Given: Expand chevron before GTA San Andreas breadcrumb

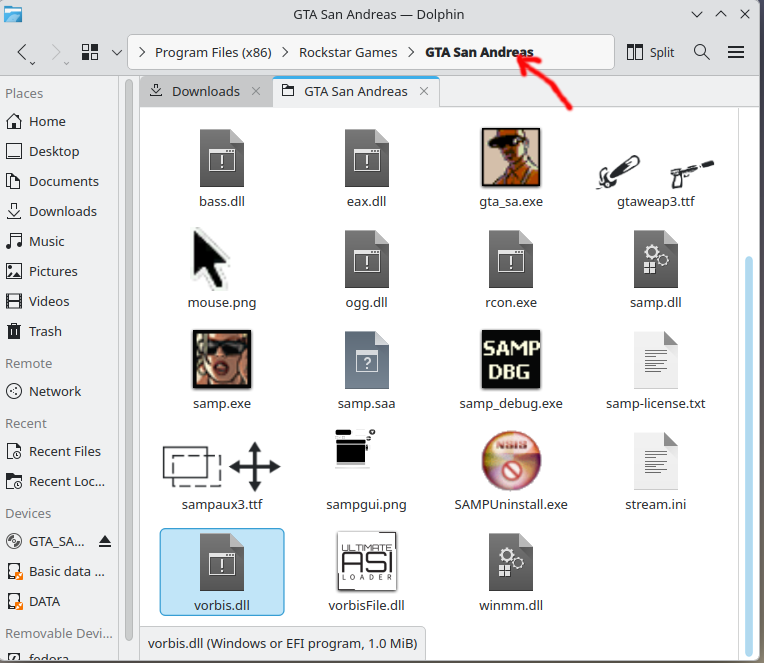Looking at the screenshot, I should pos(411,52).
